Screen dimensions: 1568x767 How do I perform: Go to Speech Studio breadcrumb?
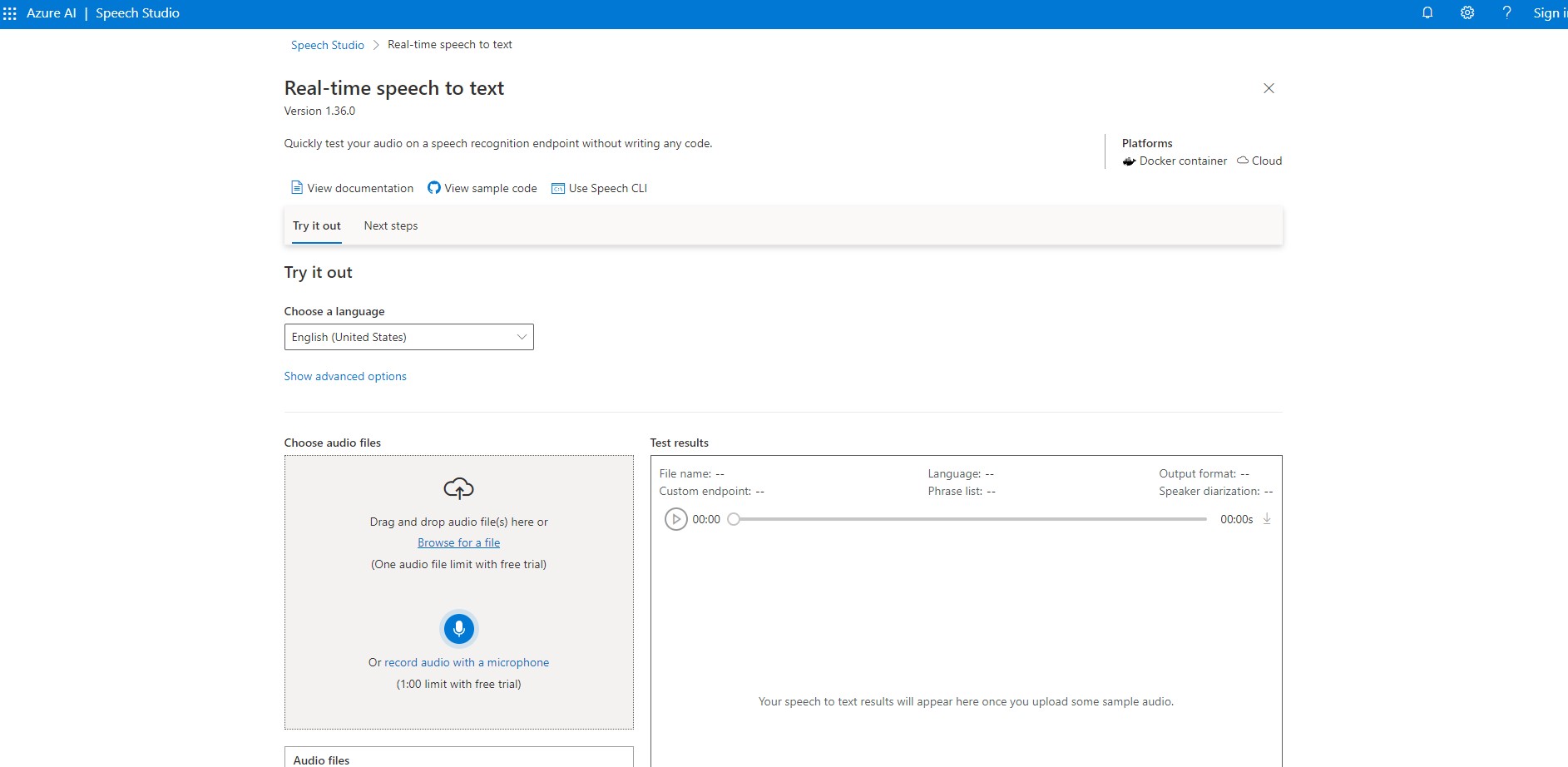pyautogui.click(x=328, y=45)
